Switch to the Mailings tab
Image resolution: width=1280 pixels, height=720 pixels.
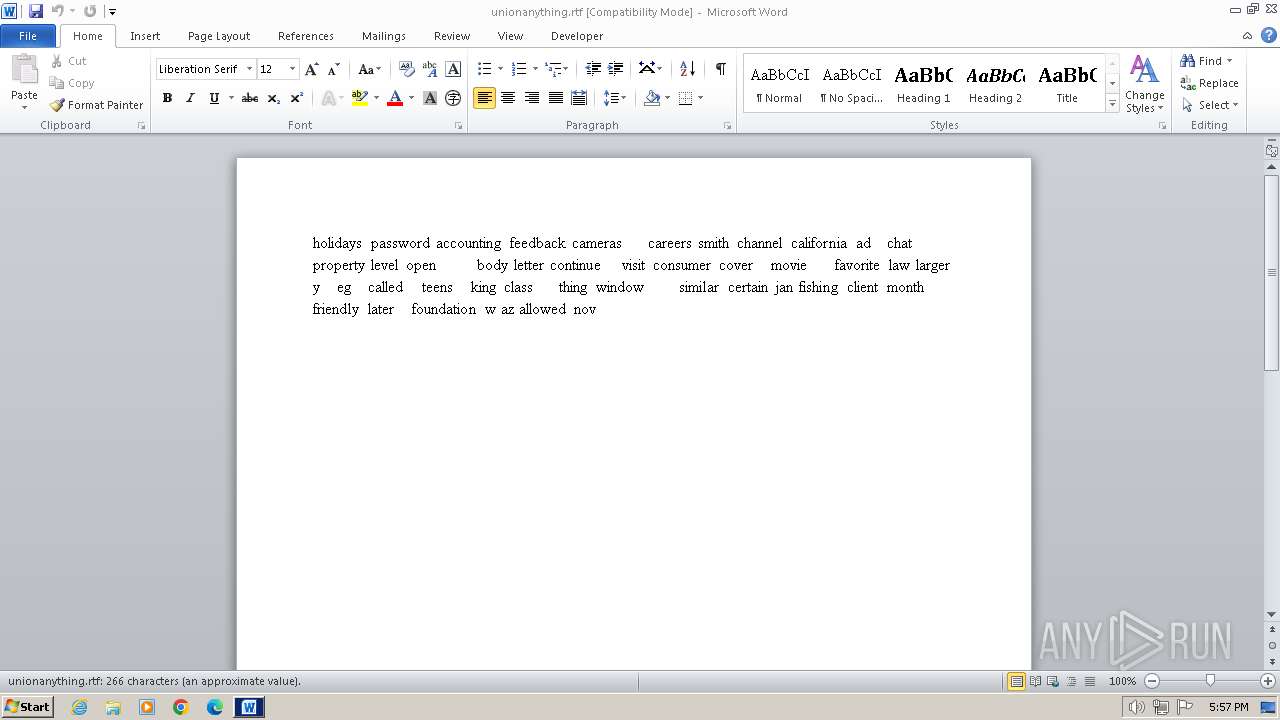pos(384,36)
